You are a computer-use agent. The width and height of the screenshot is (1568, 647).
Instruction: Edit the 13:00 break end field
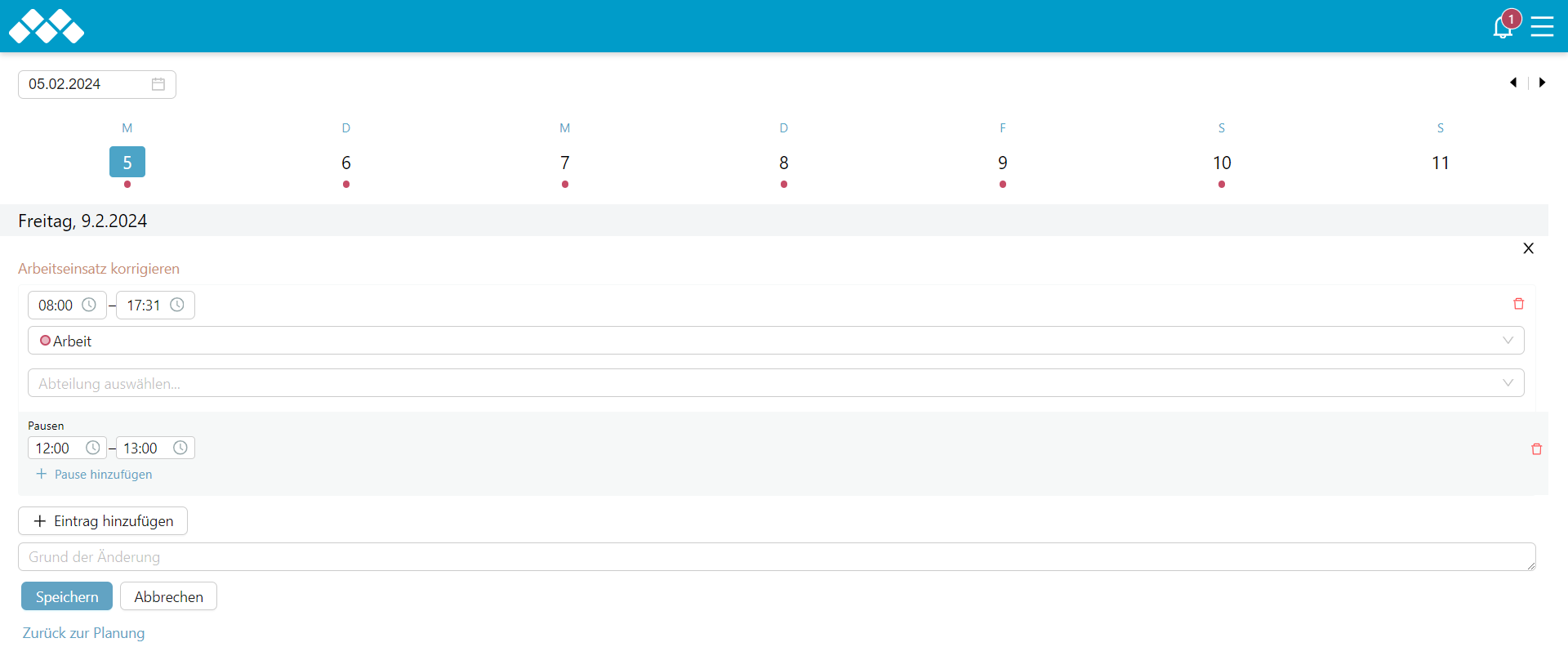(155, 448)
